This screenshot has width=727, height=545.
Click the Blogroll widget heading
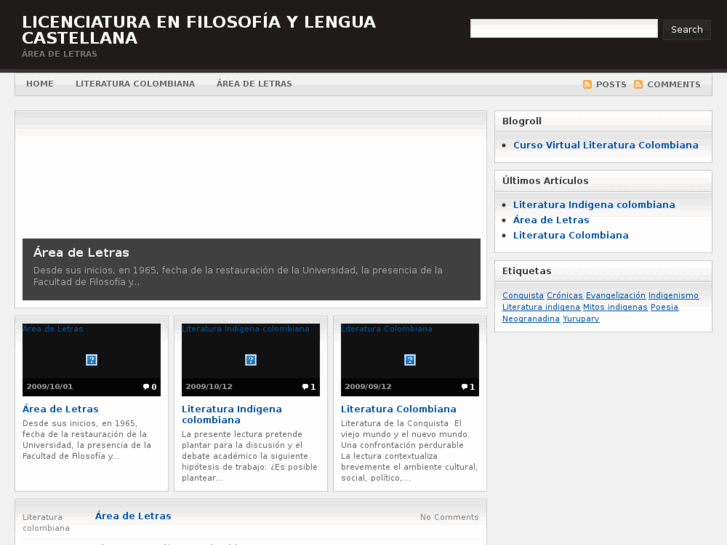[522, 122]
